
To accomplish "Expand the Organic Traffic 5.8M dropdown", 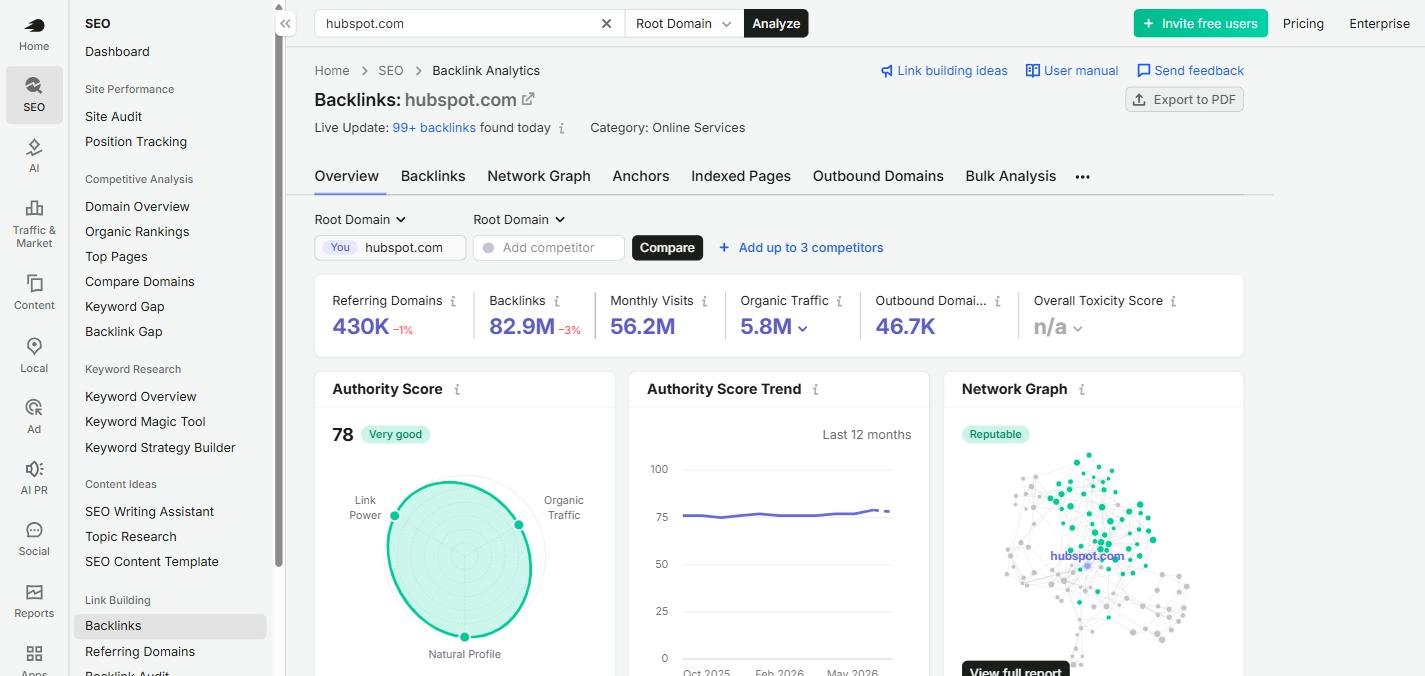I will 802,328.
